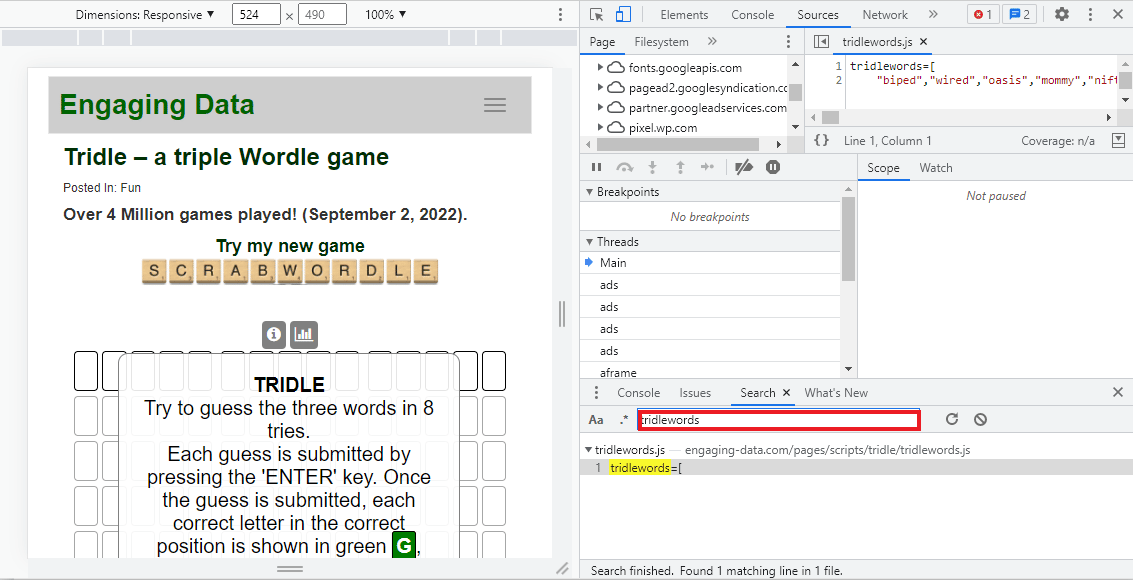Pause script execution button

pos(597,168)
